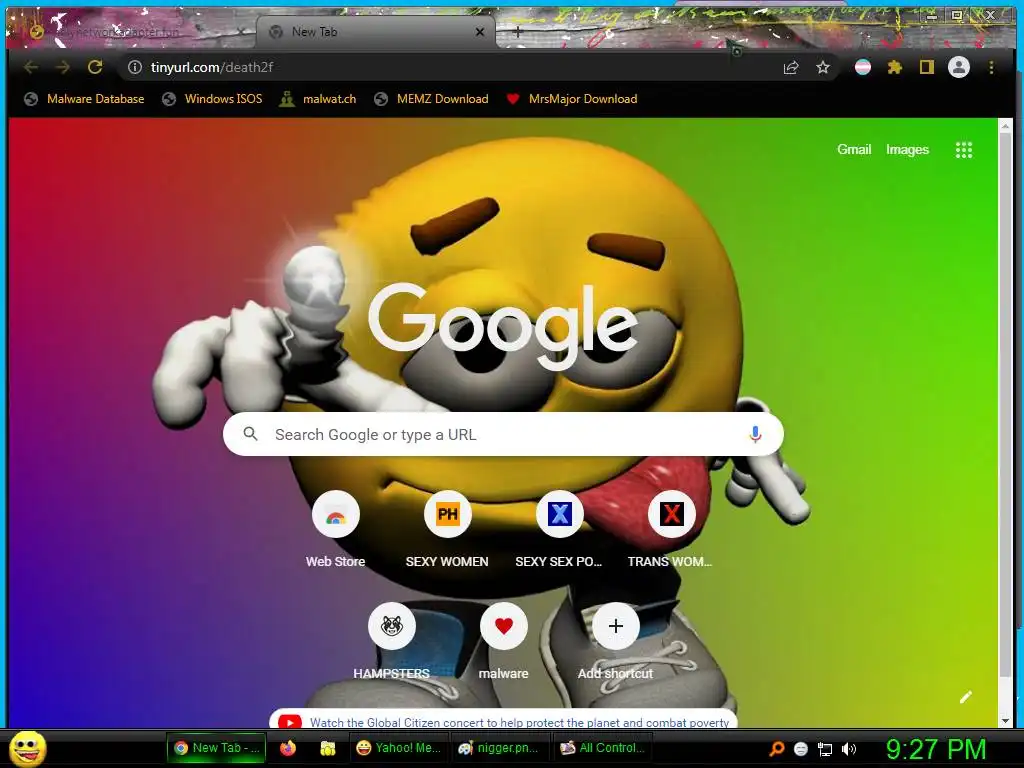Close the New Tab tab
Screen dimensions: 1024x768
[x=480, y=32]
